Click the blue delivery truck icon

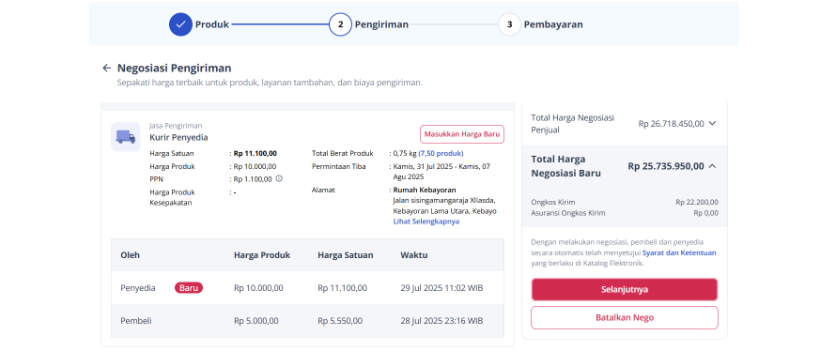(125, 137)
